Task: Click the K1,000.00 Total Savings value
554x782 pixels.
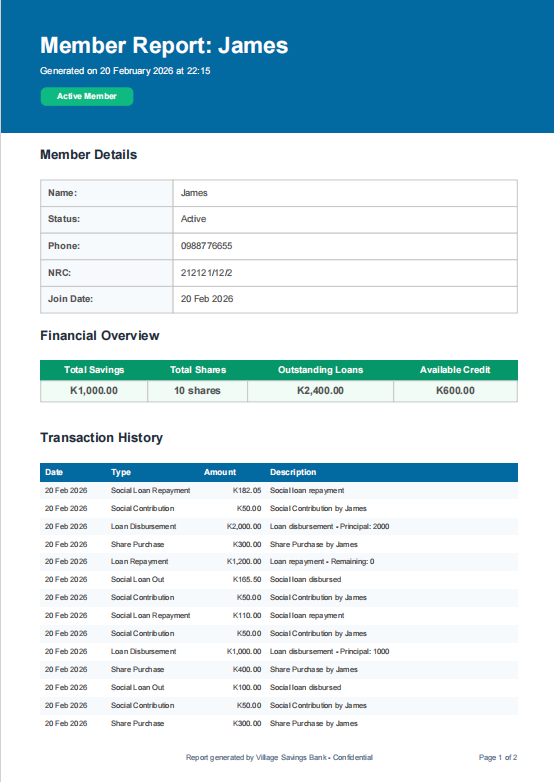Action: point(94,391)
